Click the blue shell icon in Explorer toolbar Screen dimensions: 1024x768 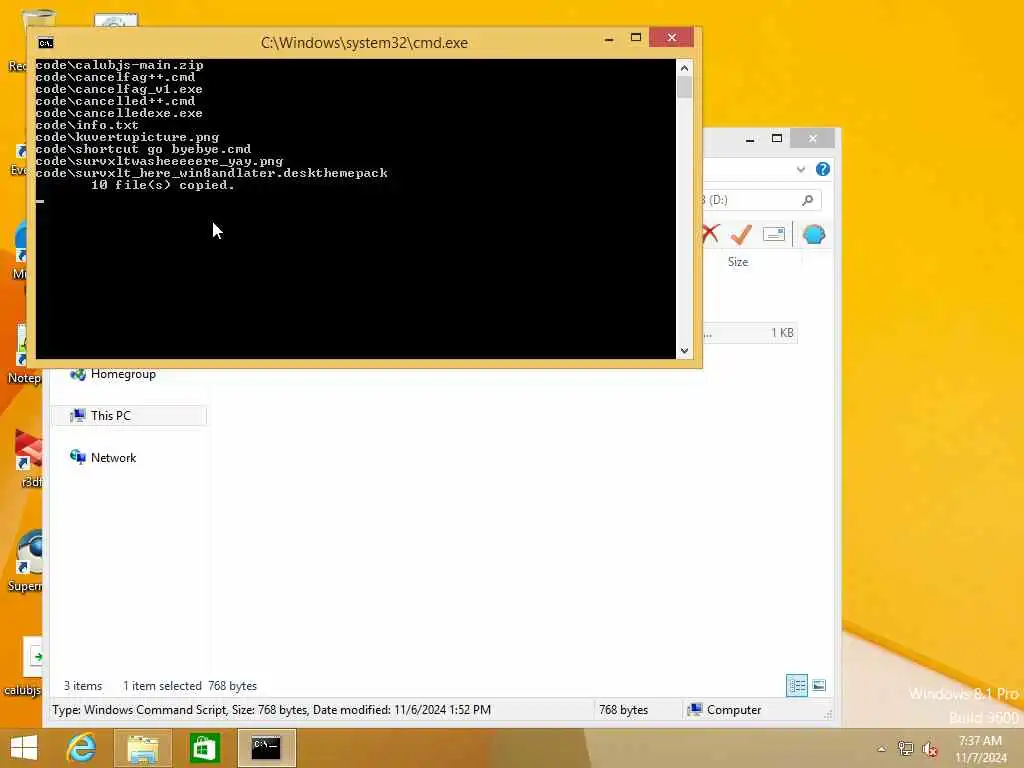(x=814, y=234)
